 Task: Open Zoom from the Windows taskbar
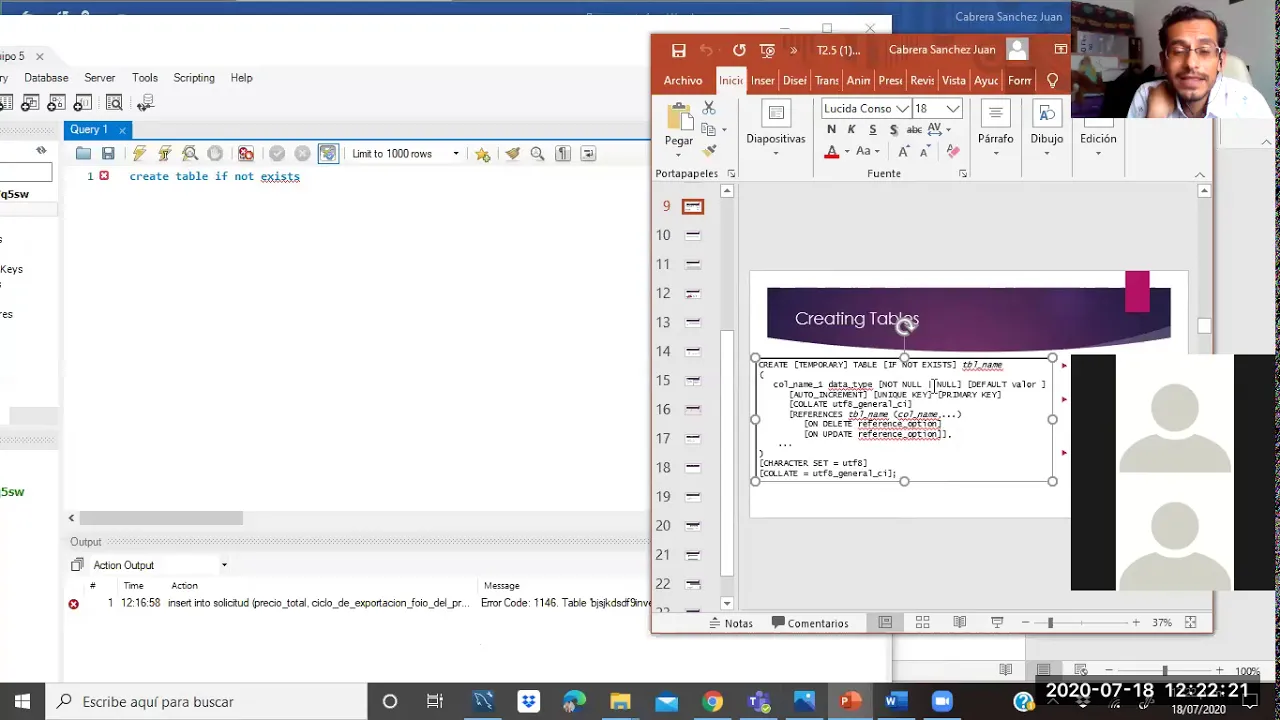point(941,701)
